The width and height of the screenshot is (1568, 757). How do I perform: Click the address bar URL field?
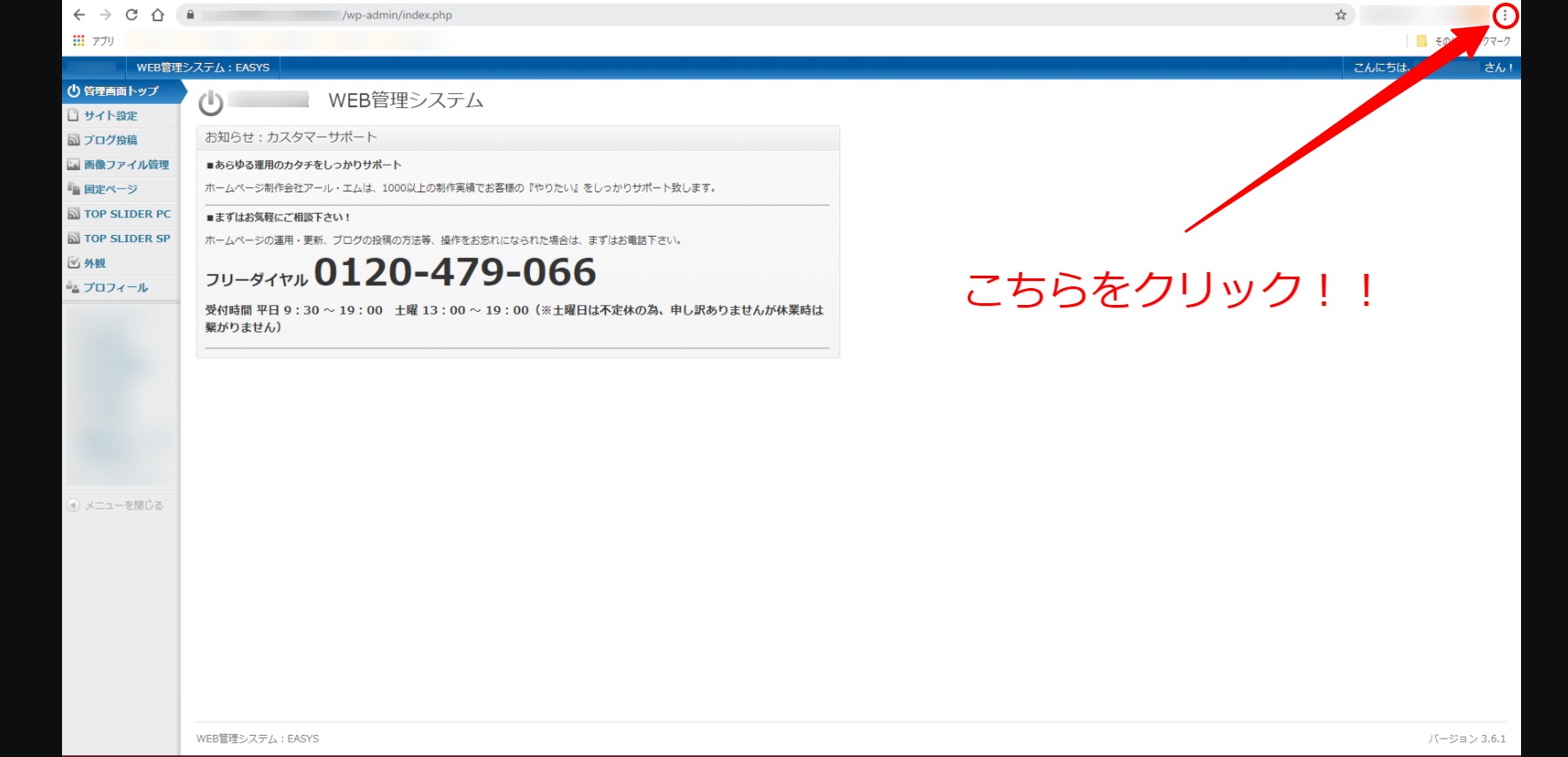tap(709, 15)
